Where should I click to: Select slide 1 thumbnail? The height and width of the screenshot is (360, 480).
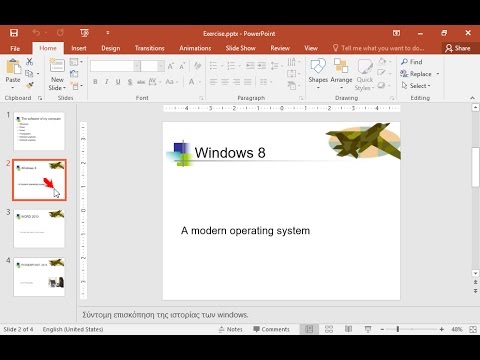click(39, 131)
